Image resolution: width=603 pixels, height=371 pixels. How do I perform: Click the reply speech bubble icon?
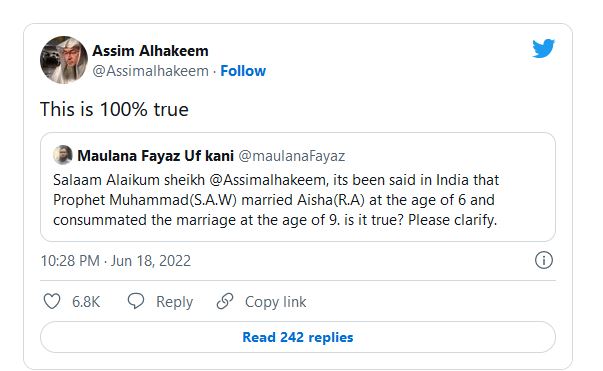(x=136, y=301)
